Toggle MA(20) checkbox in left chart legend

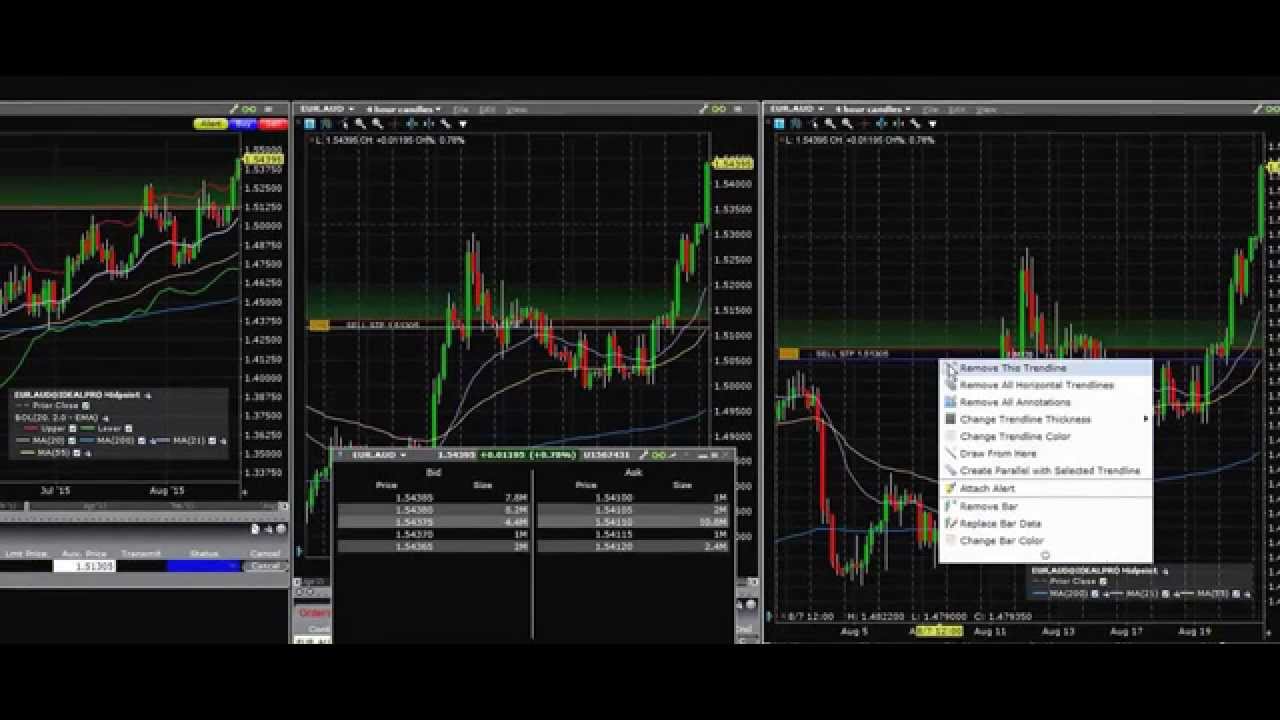[72, 441]
